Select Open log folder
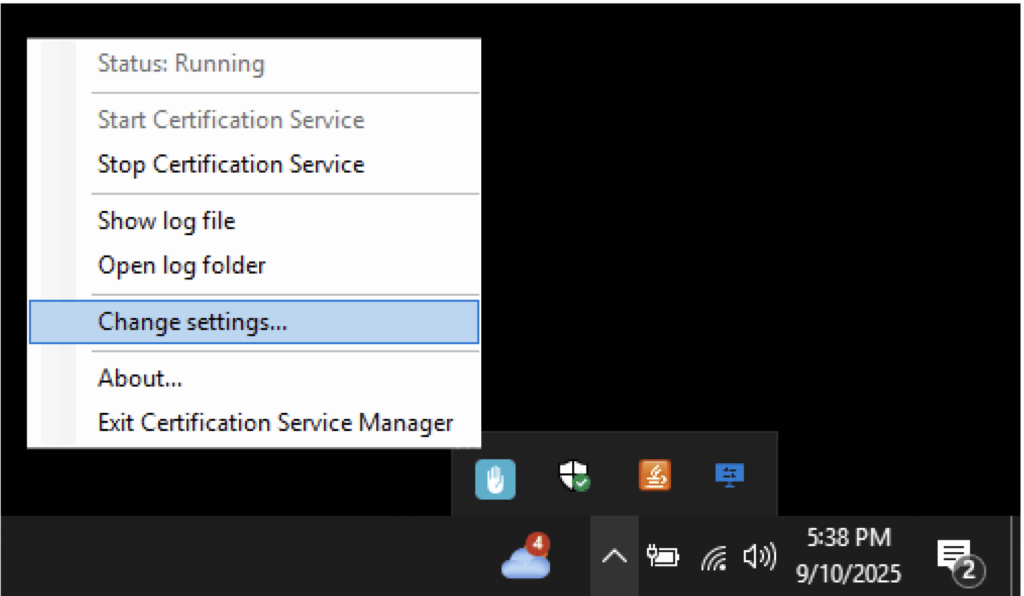Screen dimensions: 1024x596 (x=182, y=265)
